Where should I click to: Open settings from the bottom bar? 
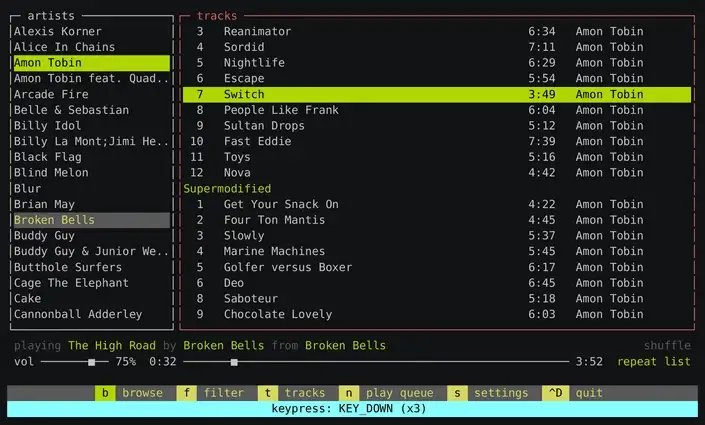[488, 393]
